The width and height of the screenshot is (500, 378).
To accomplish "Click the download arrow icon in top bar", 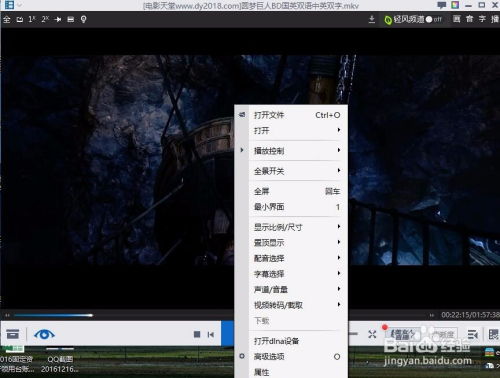I will pyautogui.click(x=372, y=19).
